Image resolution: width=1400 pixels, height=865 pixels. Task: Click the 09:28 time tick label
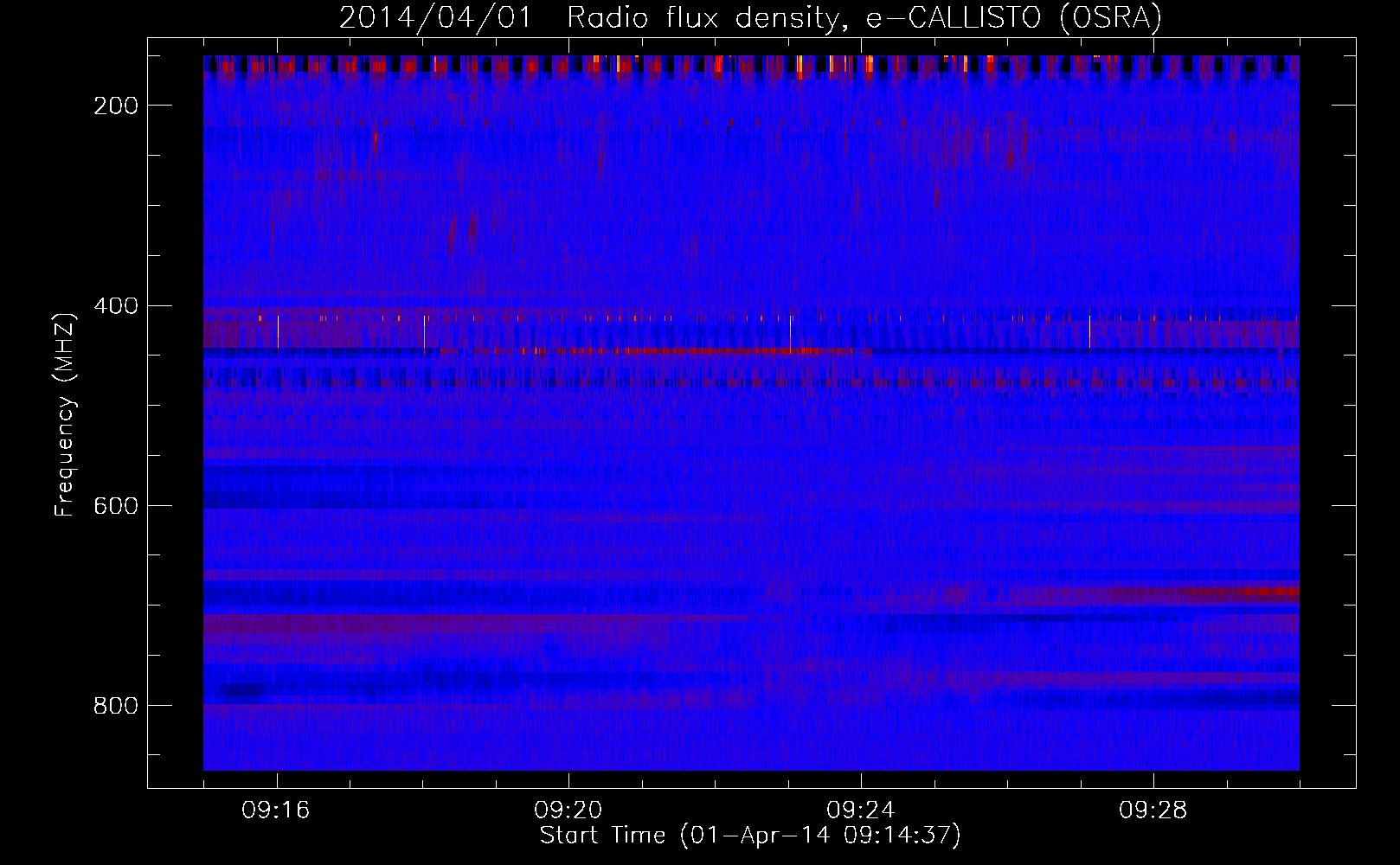tap(1153, 810)
